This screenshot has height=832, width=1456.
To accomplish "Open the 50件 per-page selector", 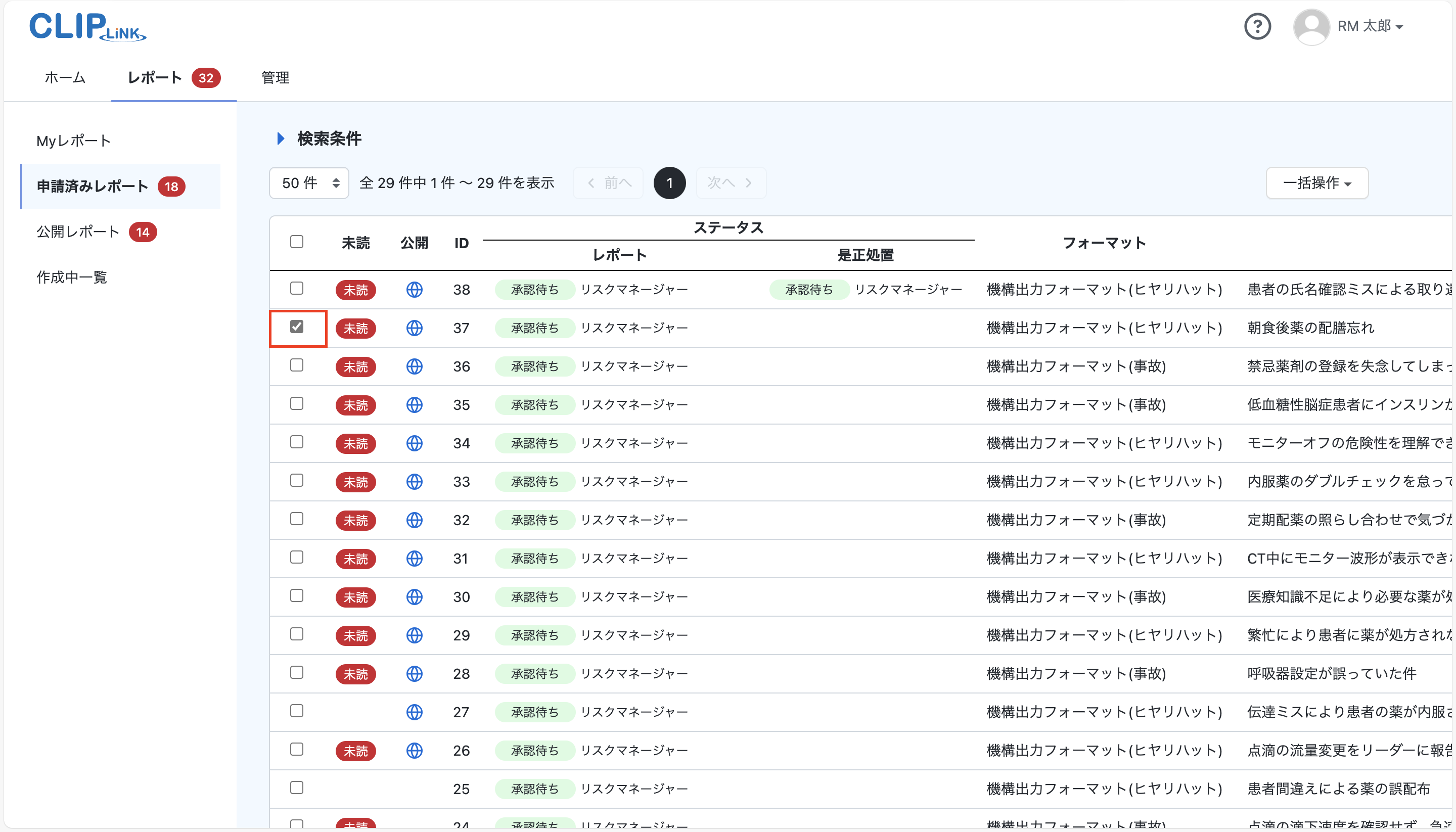I will [308, 183].
